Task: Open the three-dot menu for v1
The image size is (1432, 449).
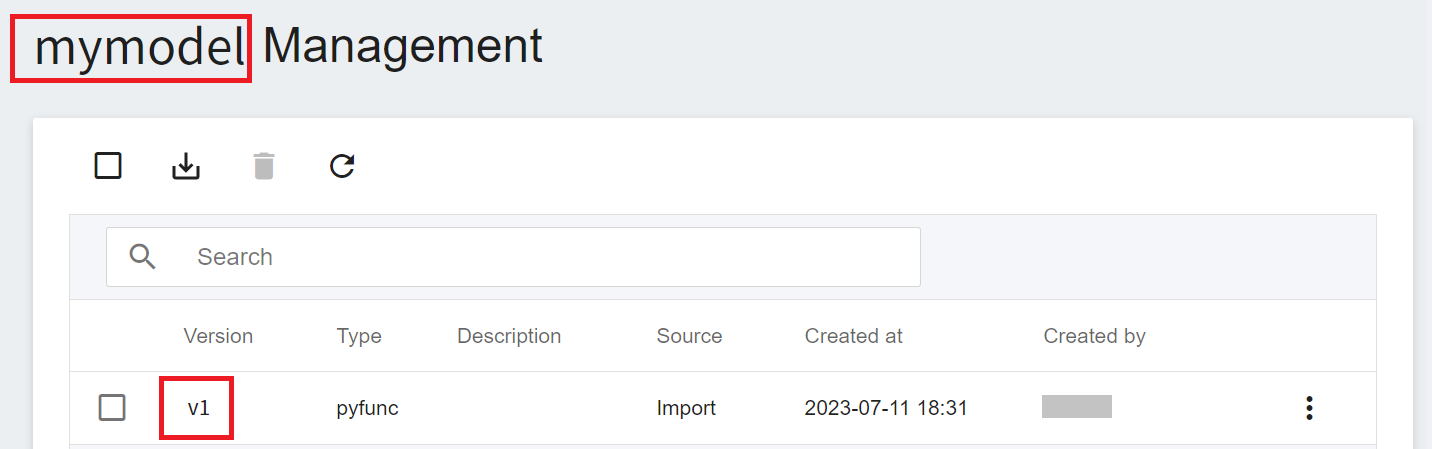Action: 1309,408
